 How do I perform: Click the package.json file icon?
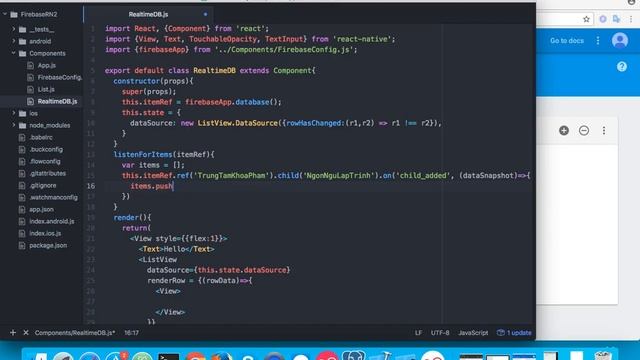(22, 245)
